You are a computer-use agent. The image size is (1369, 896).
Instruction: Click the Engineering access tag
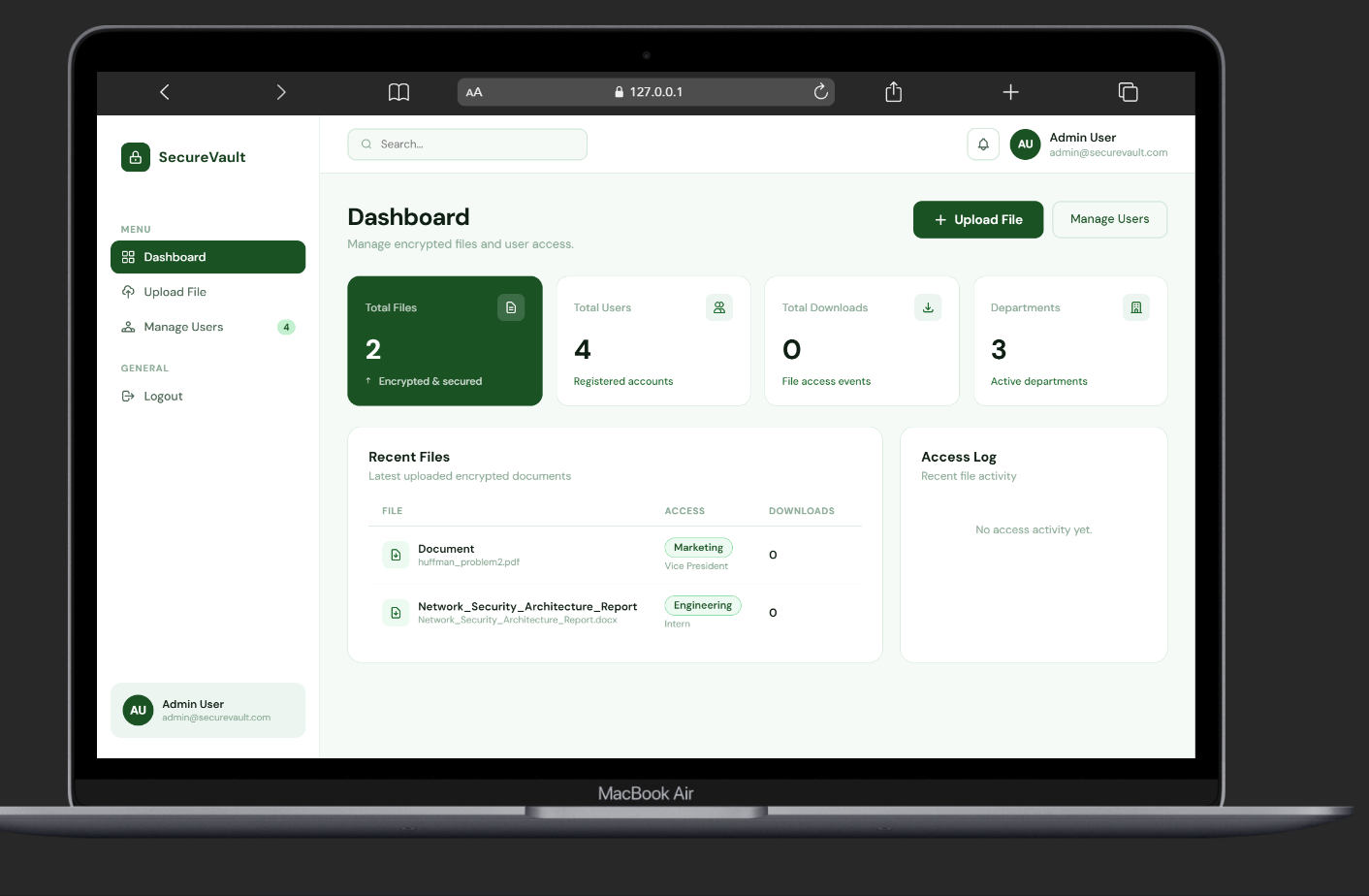click(703, 605)
